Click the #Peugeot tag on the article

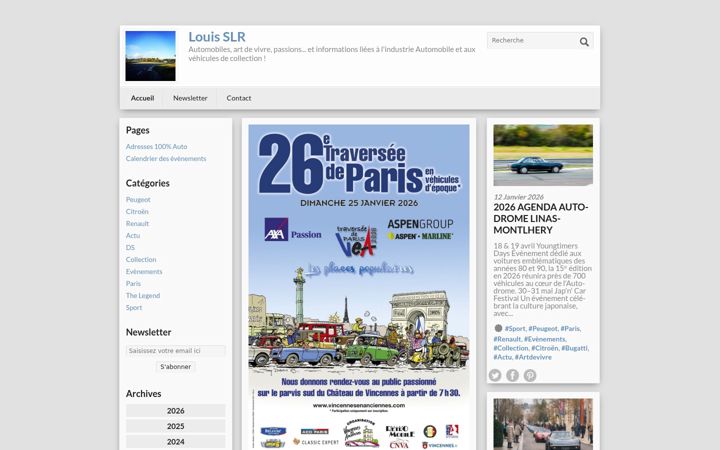(543, 328)
